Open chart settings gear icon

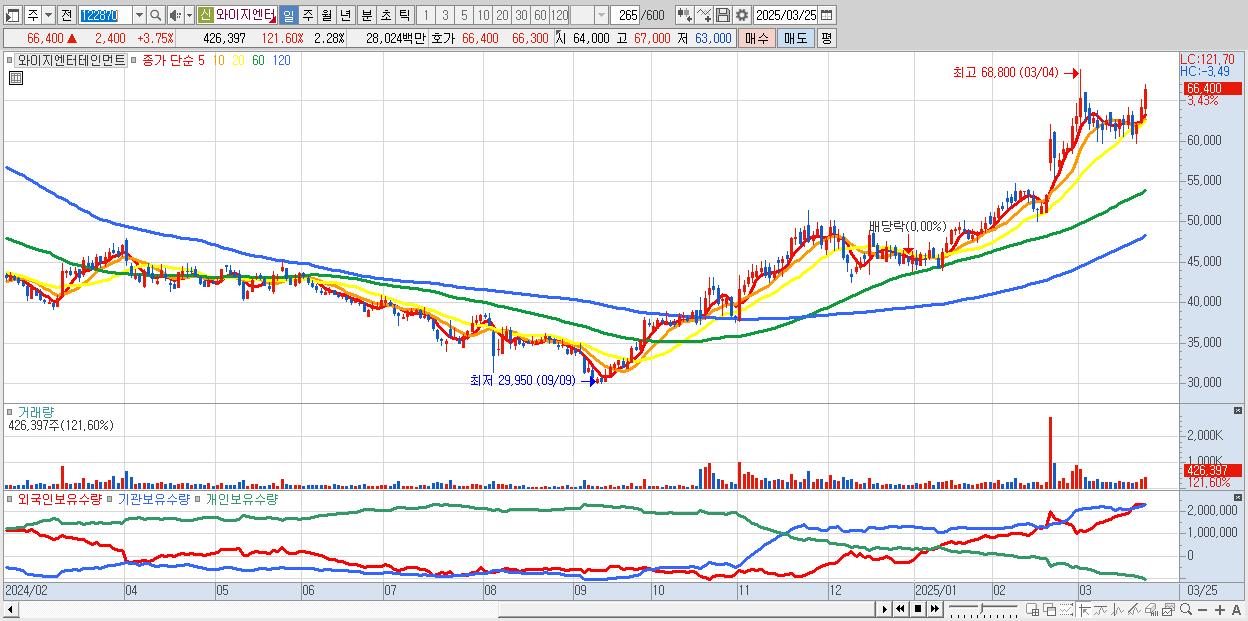pos(741,15)
